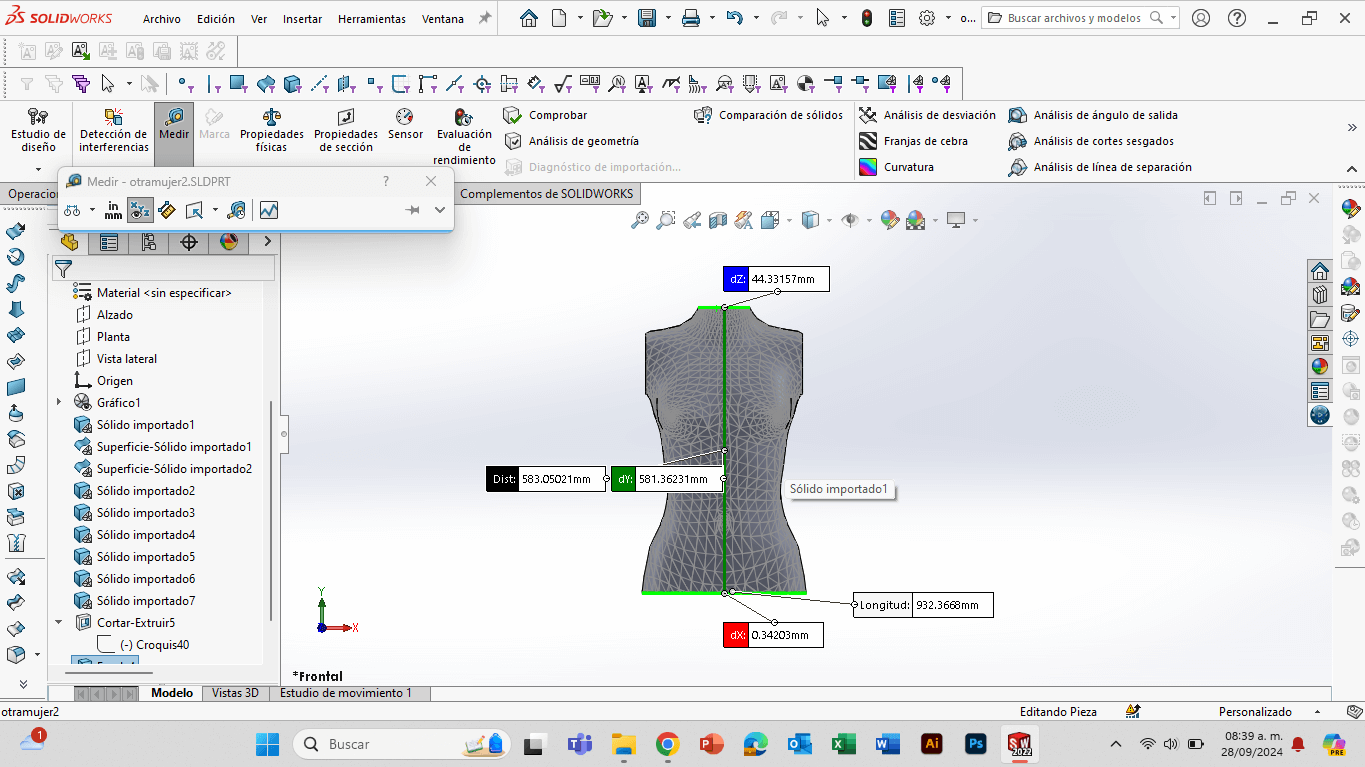Click Save icon in title toolbar
This screenshot has width=1365, height=767.
coord(646,18)
